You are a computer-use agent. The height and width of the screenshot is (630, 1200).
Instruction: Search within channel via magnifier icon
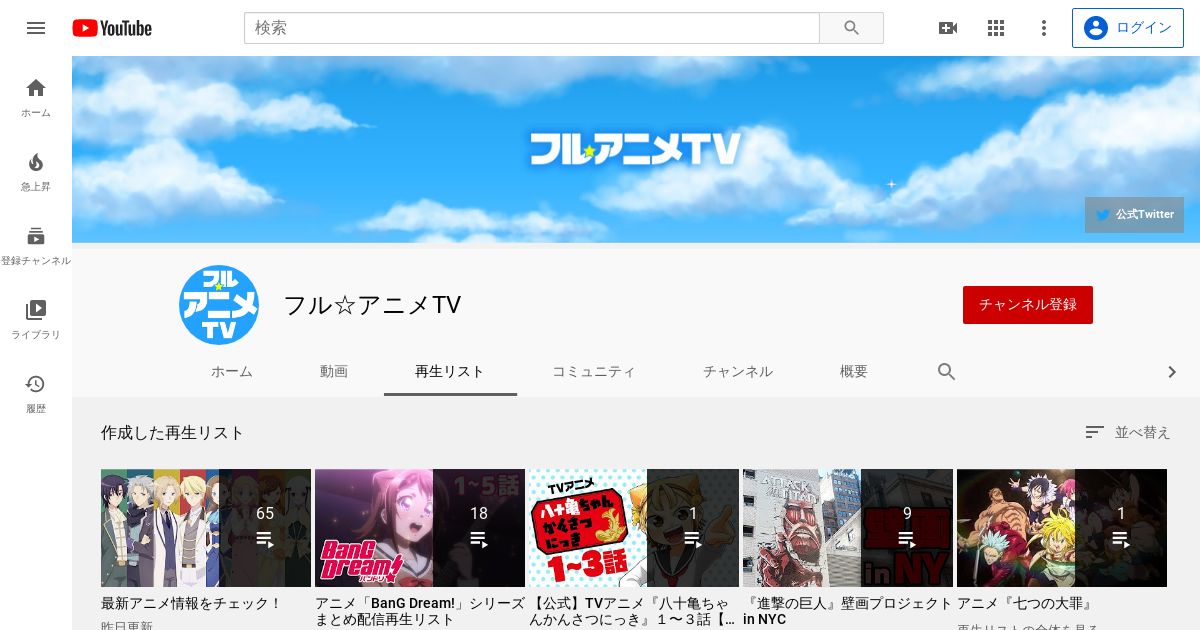[947, 372]
